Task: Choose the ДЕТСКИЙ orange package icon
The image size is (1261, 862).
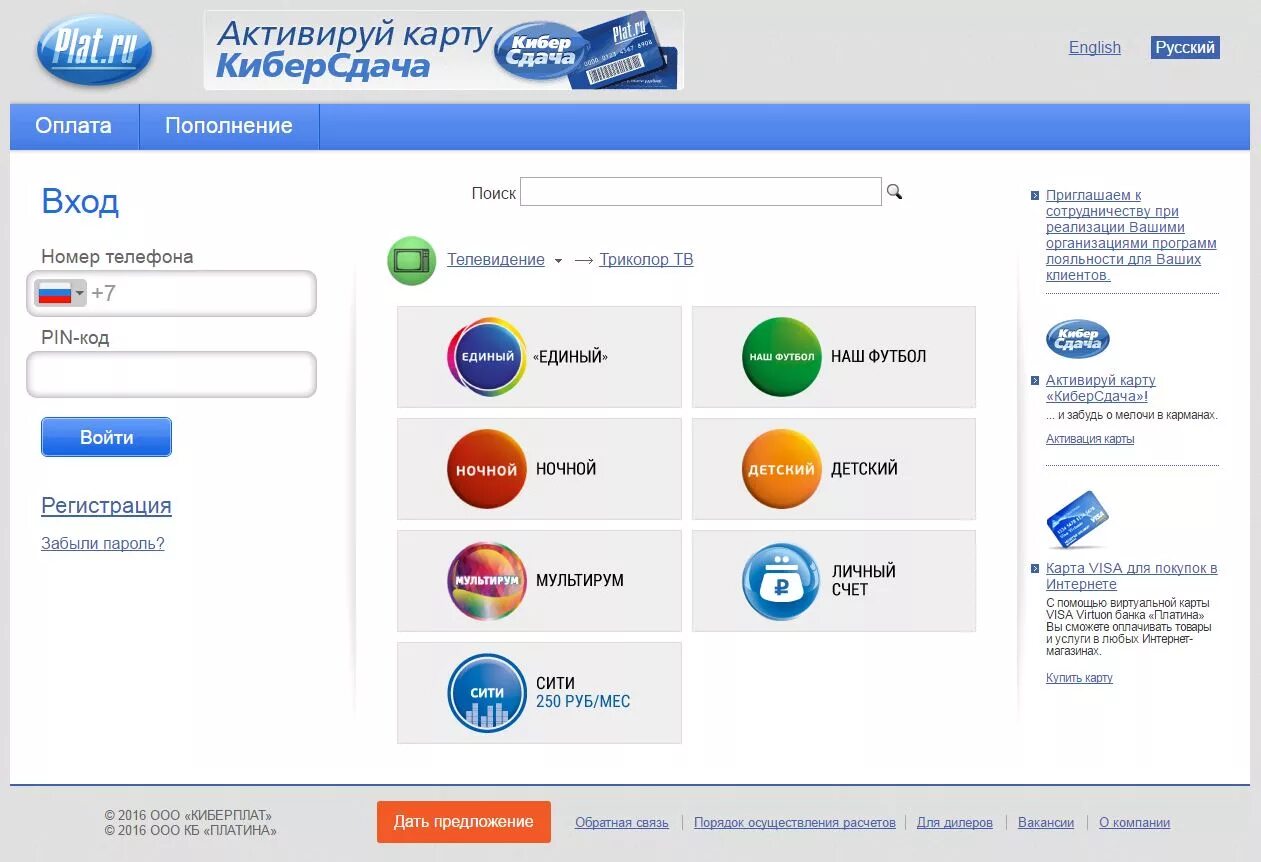Action: [781, 469]
